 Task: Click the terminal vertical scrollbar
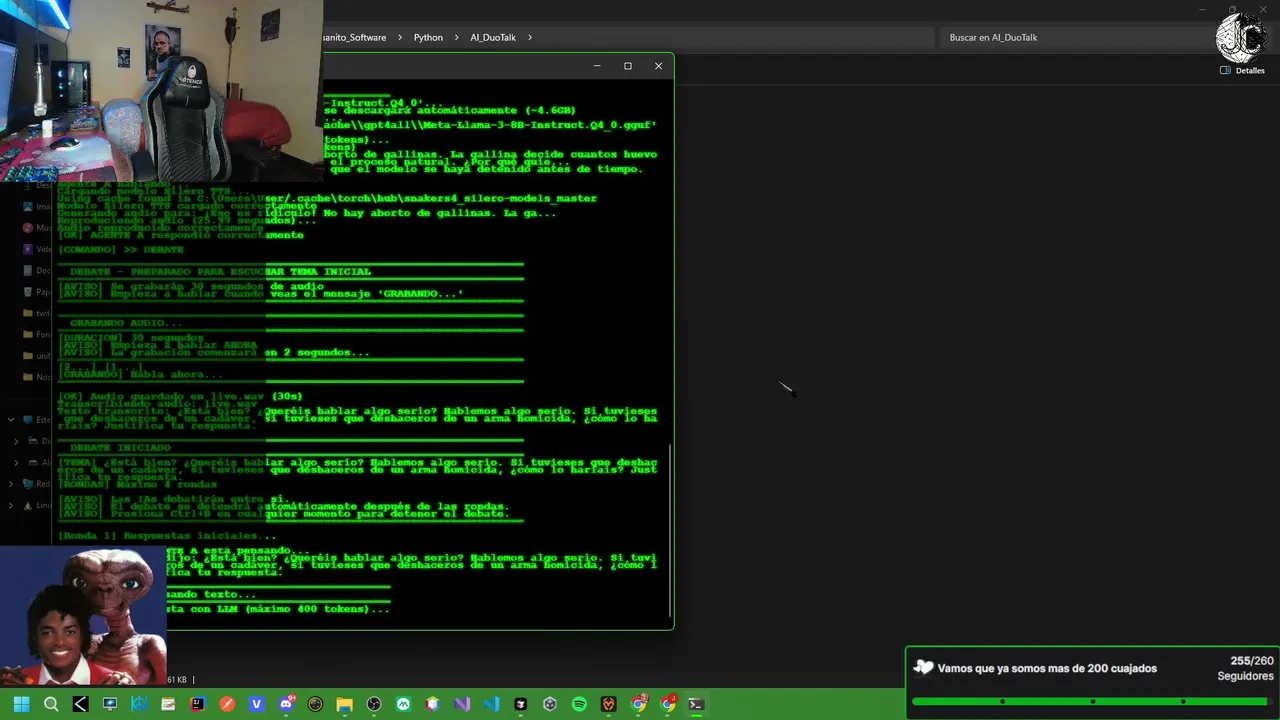[669, 530]
